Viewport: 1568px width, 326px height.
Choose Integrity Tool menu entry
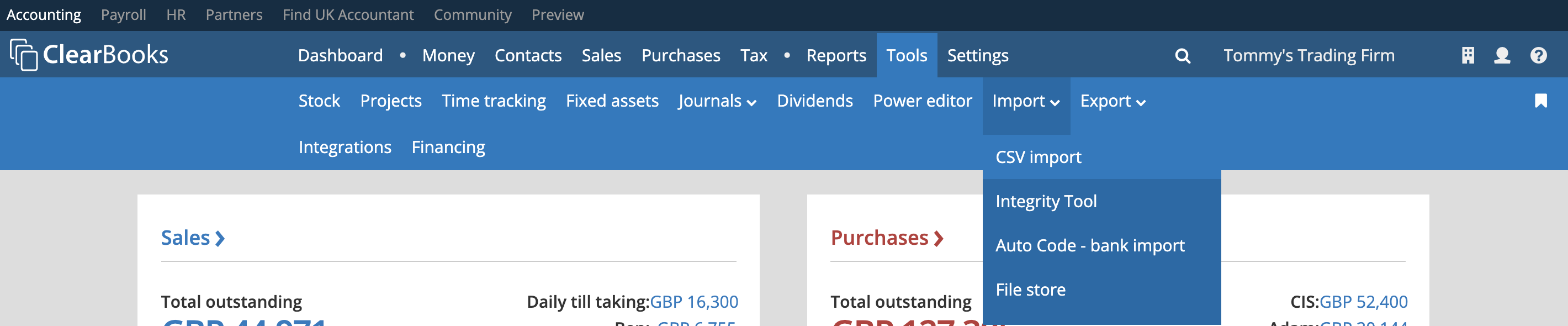click(x=1101, y=201)
